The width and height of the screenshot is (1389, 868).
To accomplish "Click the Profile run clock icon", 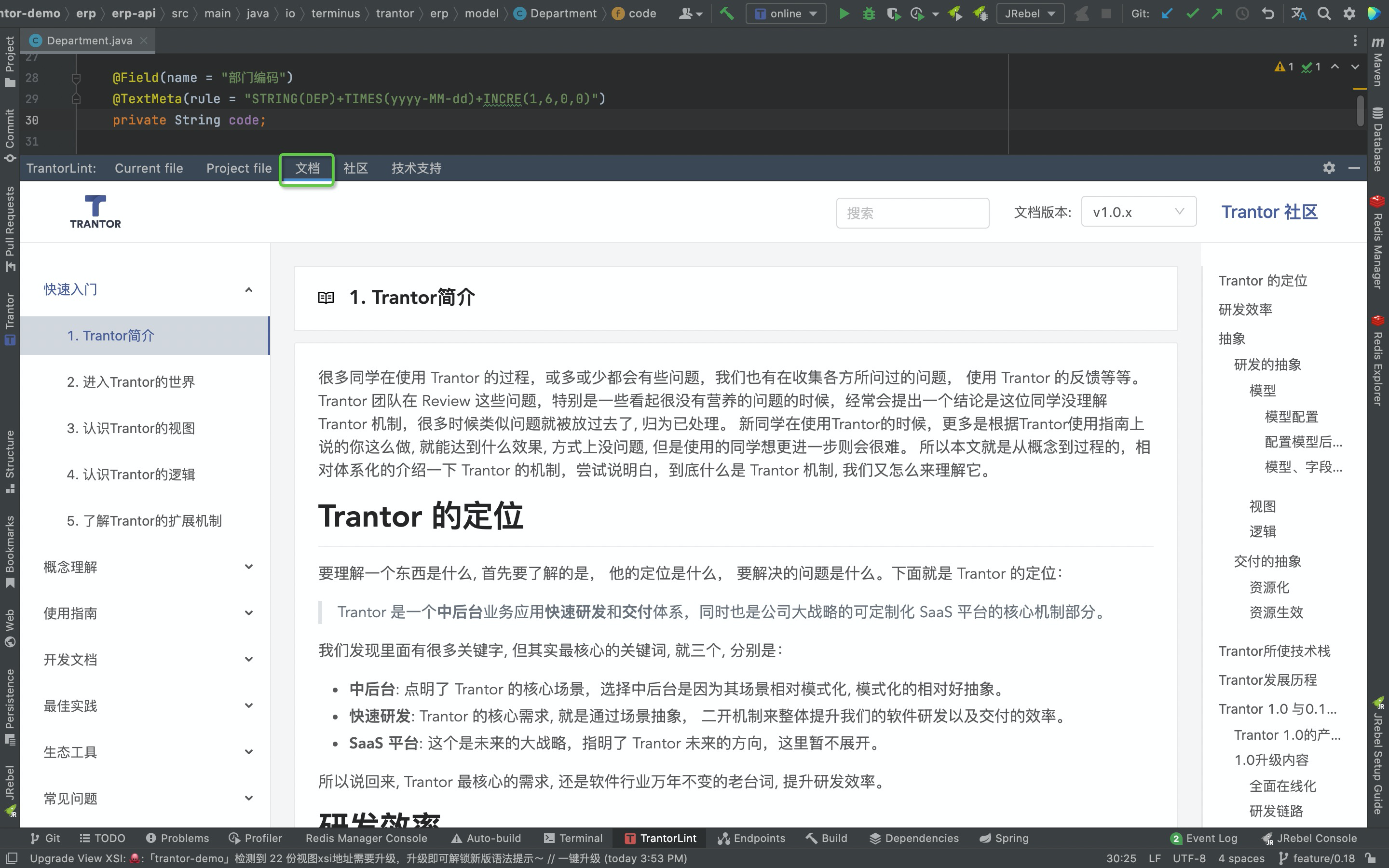I will tap(917, 13).
